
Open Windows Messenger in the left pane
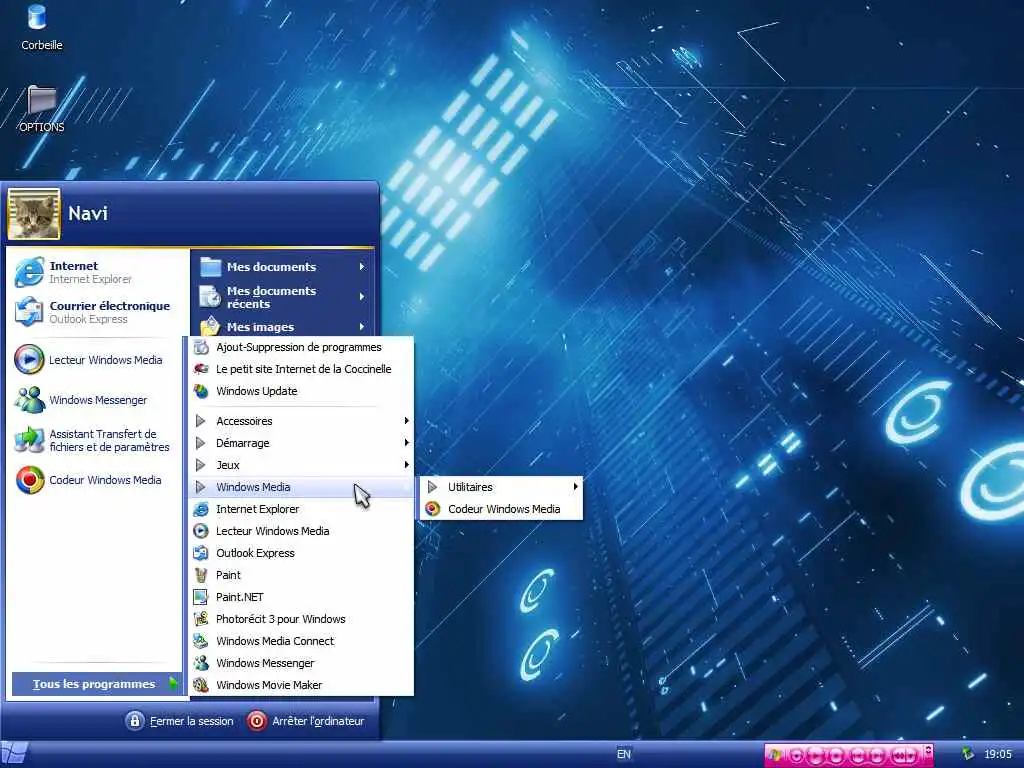(x=95, y=400)
